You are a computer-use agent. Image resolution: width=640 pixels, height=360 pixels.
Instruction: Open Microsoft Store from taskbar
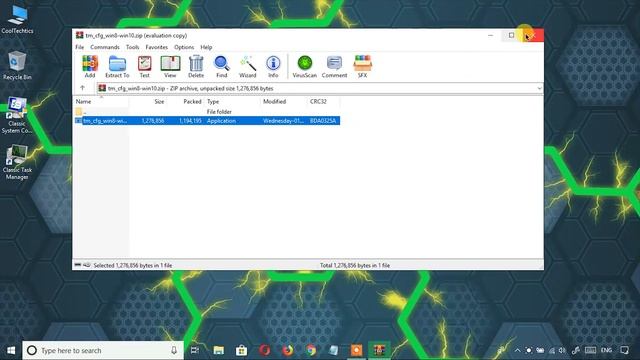pyautogui.click(x=242, y=350)
